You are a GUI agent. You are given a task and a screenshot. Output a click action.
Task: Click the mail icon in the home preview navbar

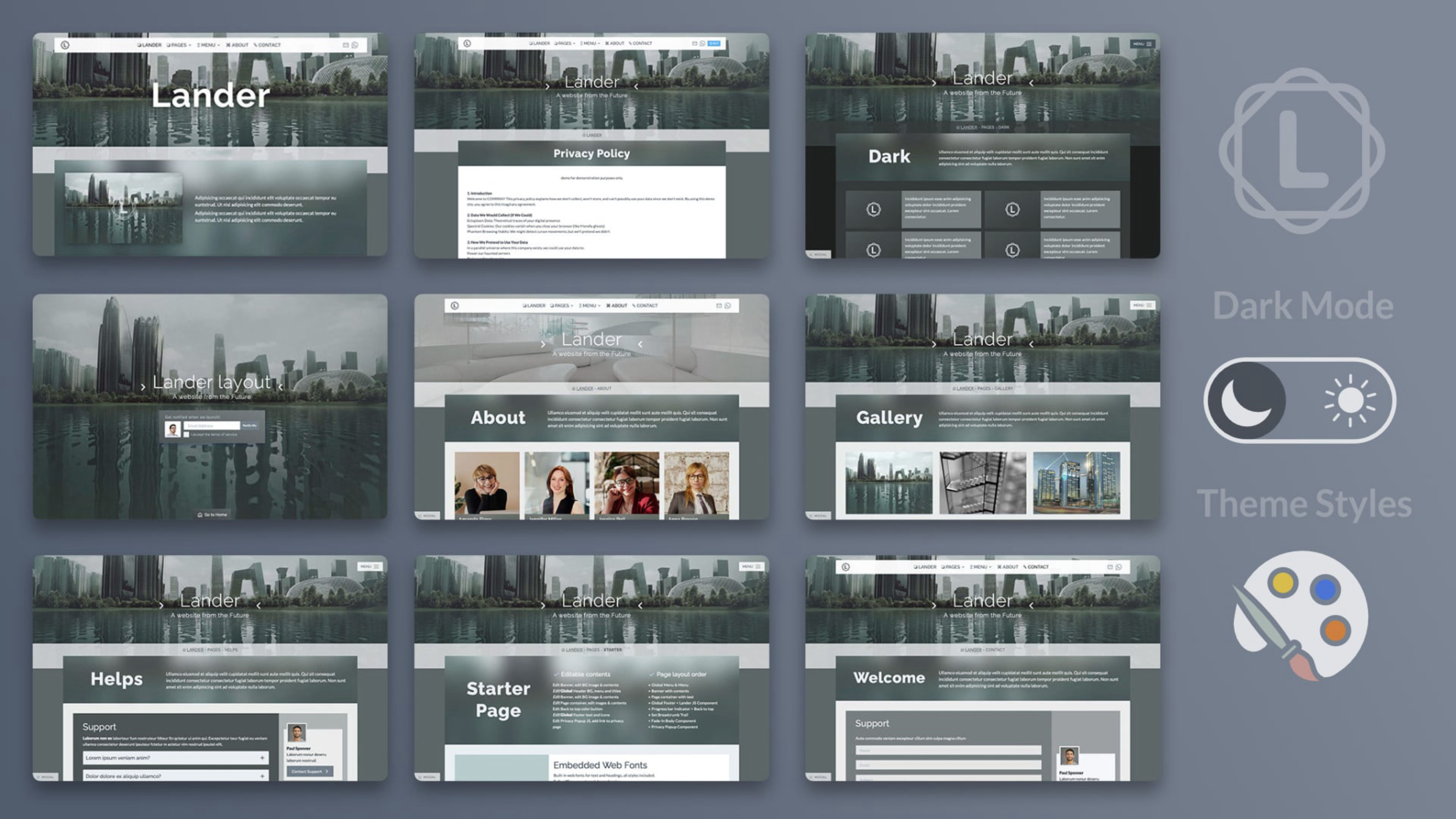point(345,45)
